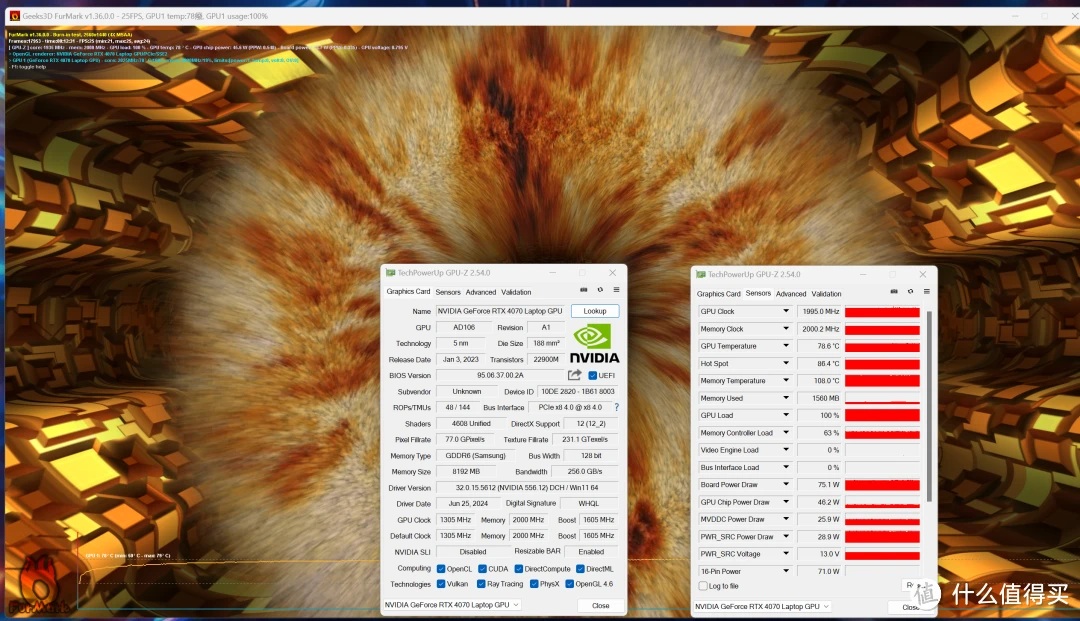
Task: Toggle the Ray Tracing checkbox
Action: pos(481,584)
